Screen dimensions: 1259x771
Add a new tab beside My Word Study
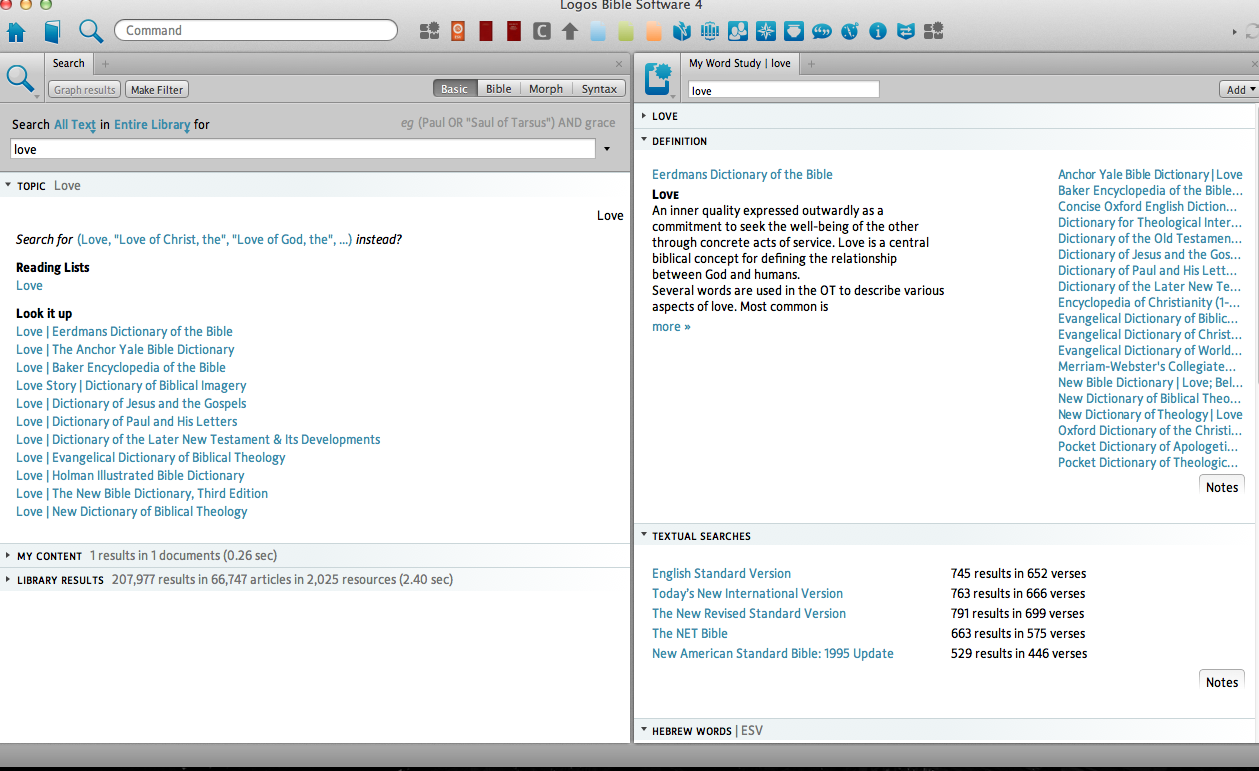[811, 64]
